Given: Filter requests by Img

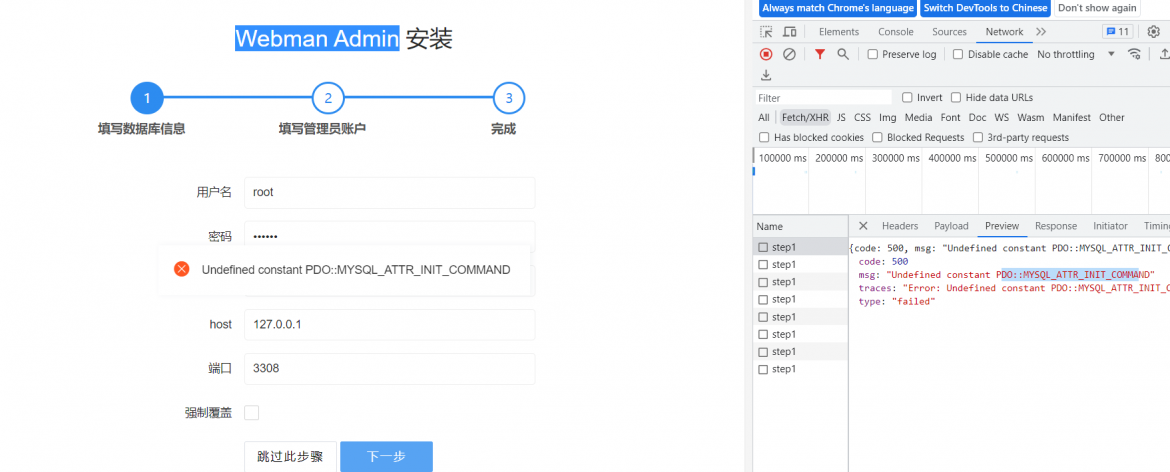Looking at the screenshot, I should [888, 117].
